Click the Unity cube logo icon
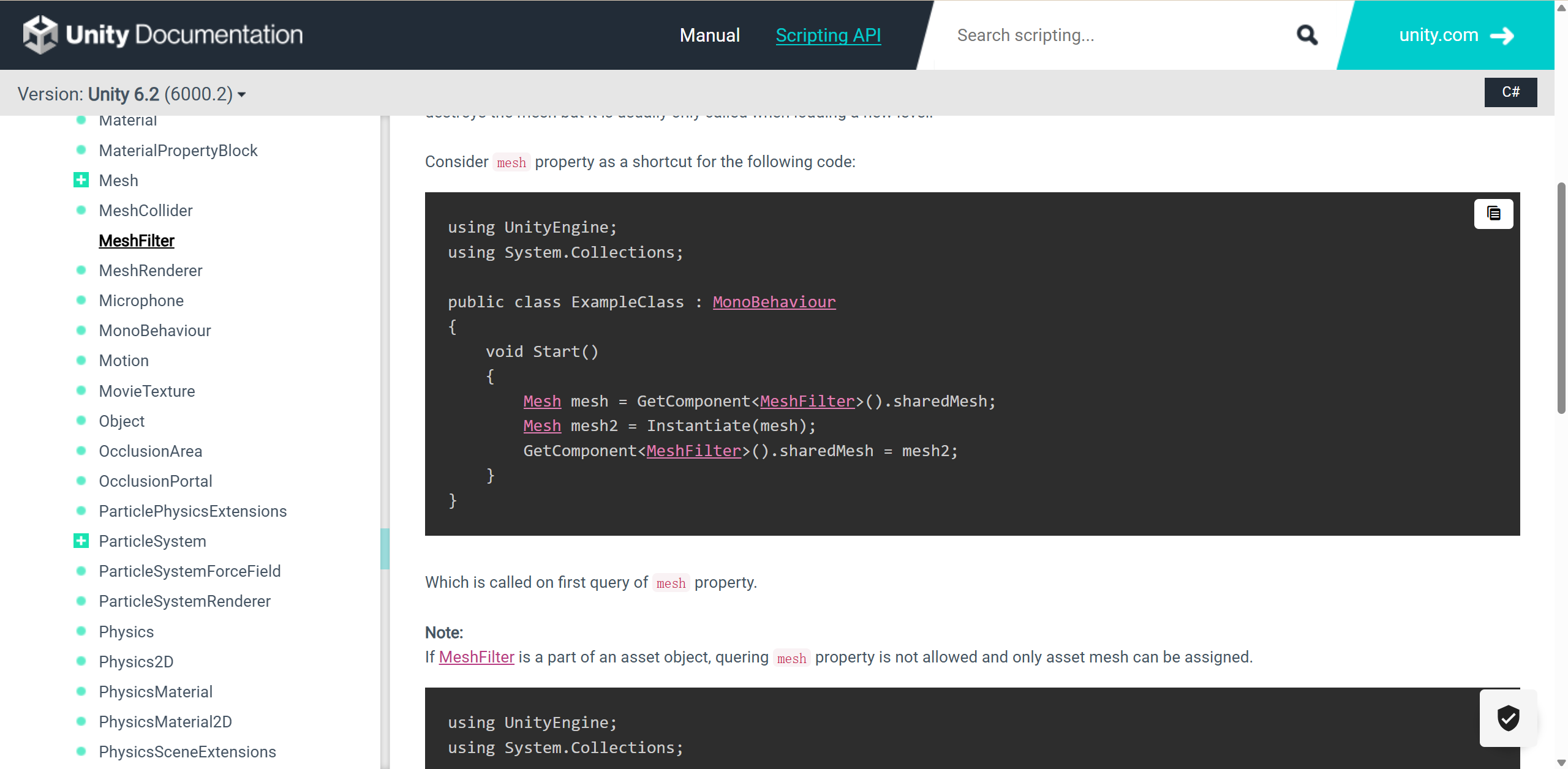 (40, 35)
